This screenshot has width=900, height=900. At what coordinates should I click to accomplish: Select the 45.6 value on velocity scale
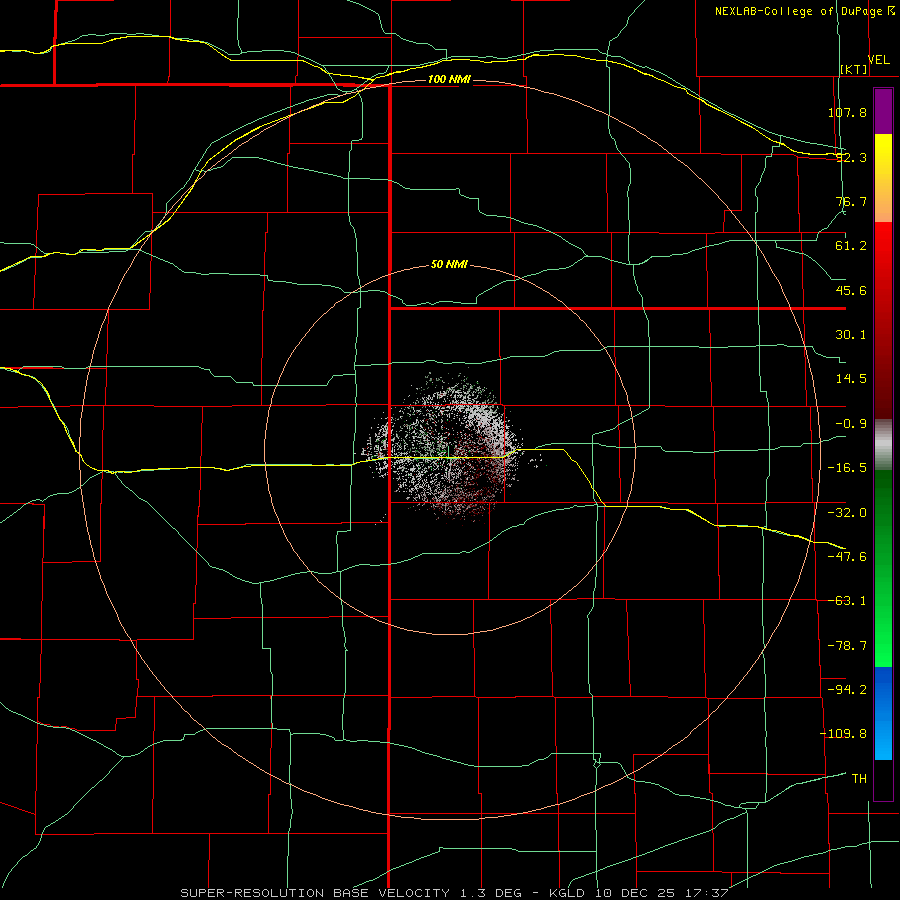point(851,290)
